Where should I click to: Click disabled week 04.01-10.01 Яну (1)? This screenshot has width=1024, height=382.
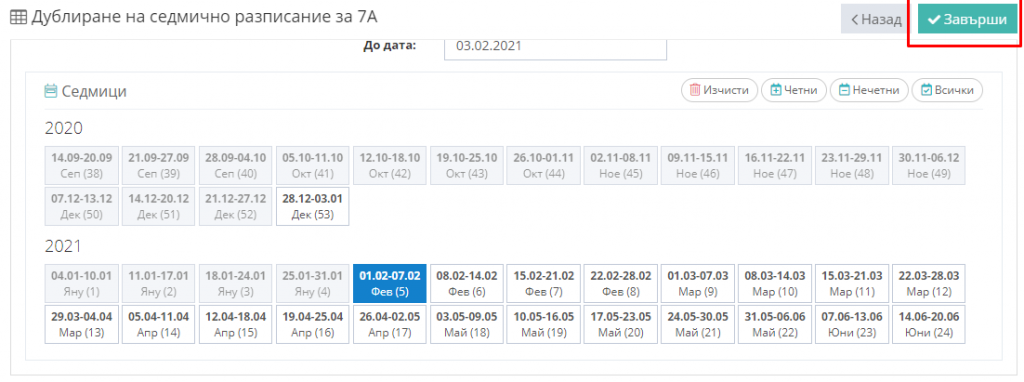tap(81, 283)
